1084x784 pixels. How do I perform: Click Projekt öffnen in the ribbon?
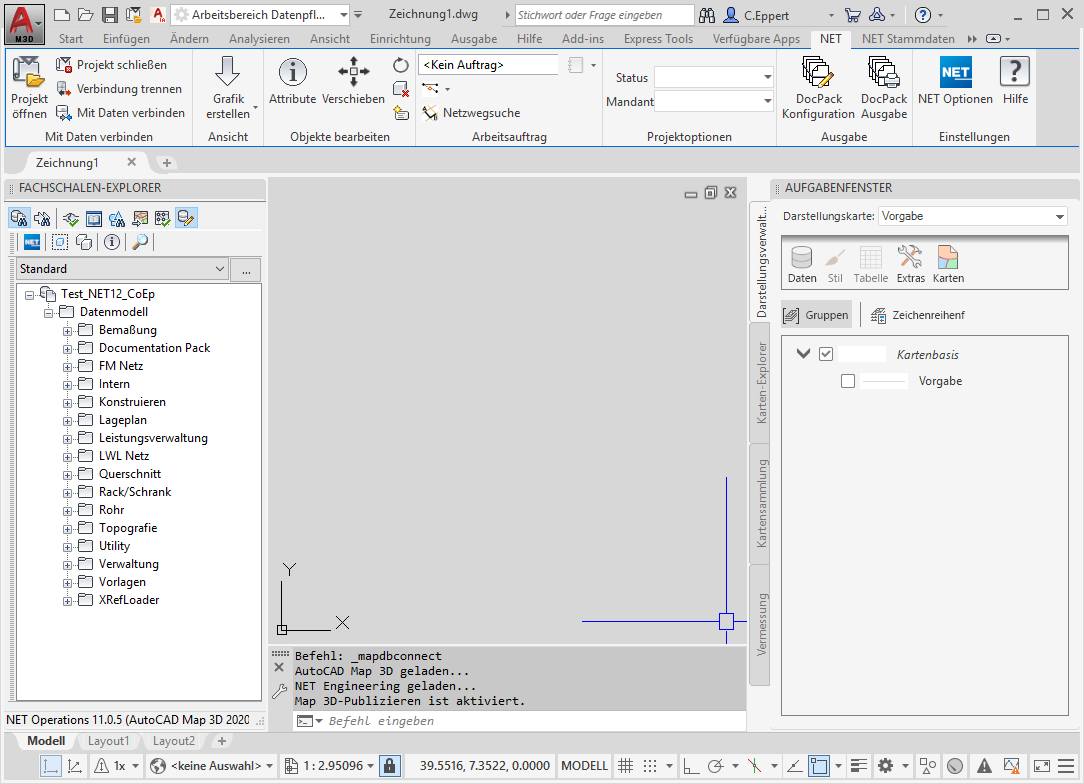(x=29, y=88)
